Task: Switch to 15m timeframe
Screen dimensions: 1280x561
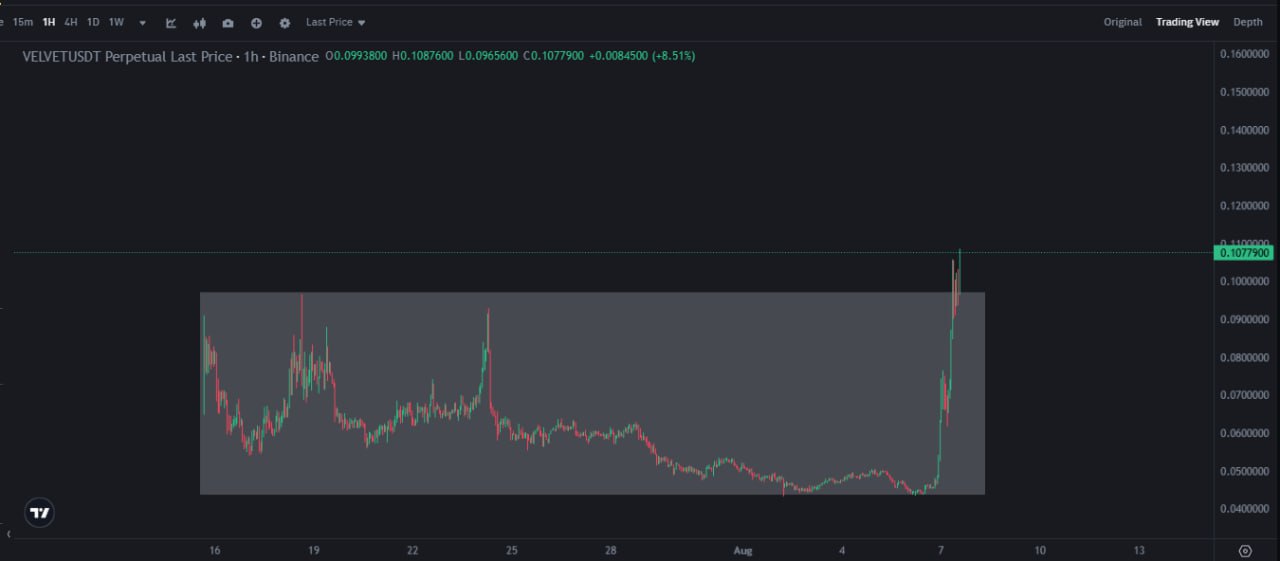Action: click(x=22, y=22)
